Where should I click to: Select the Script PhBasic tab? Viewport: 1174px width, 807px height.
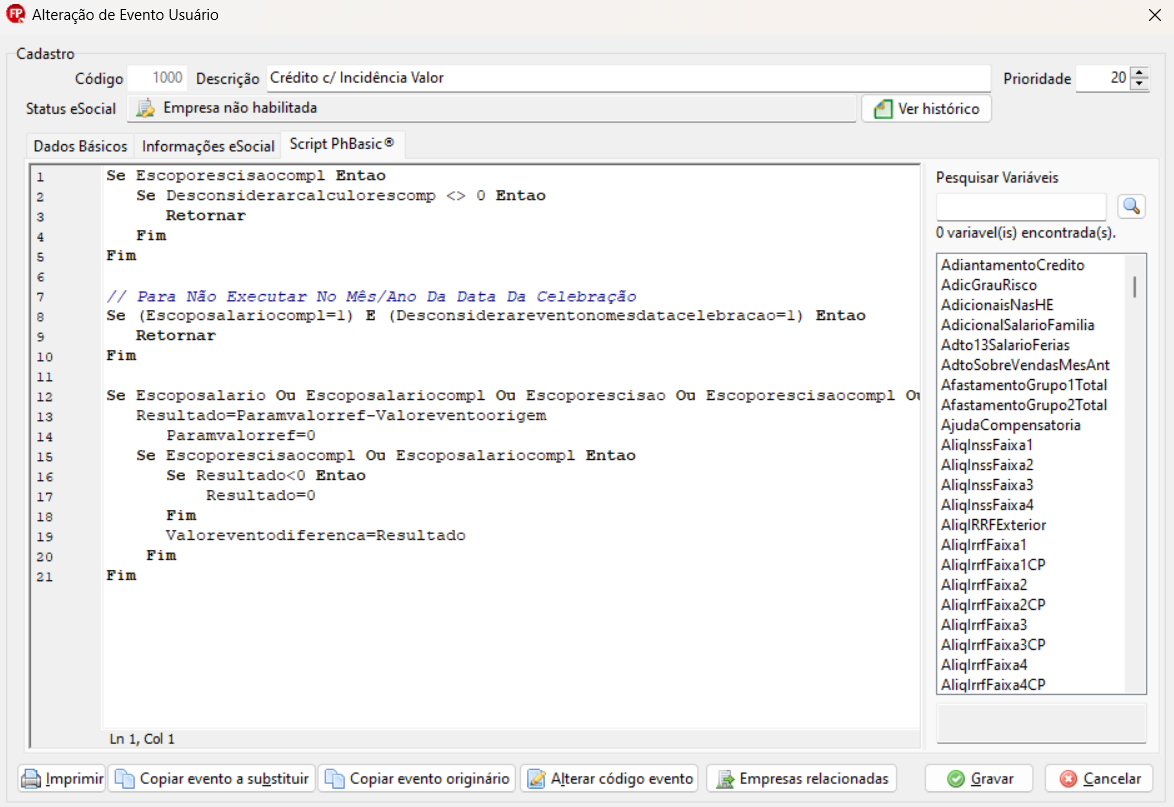[x=342, y=144]
